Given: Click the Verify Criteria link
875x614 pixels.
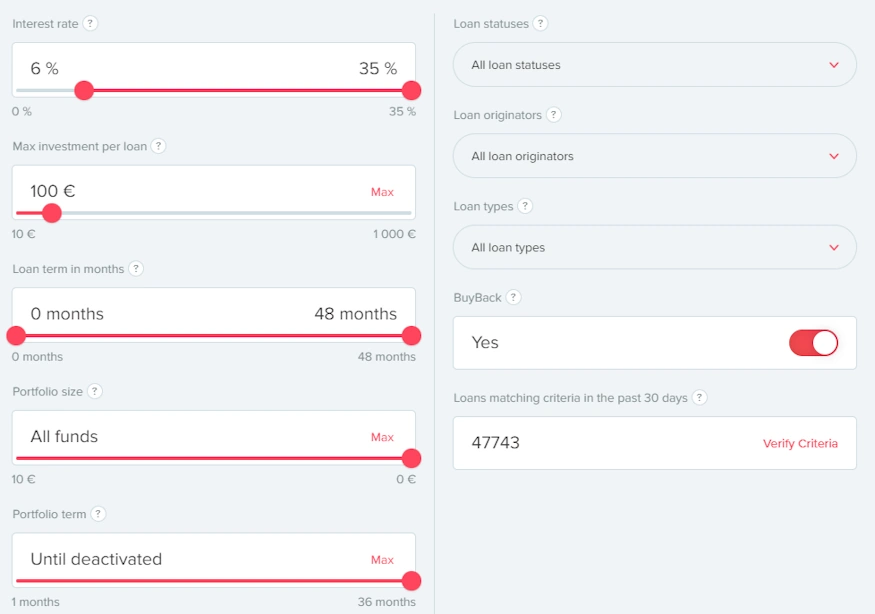Looking at the screenshot, I should [800, 443].
